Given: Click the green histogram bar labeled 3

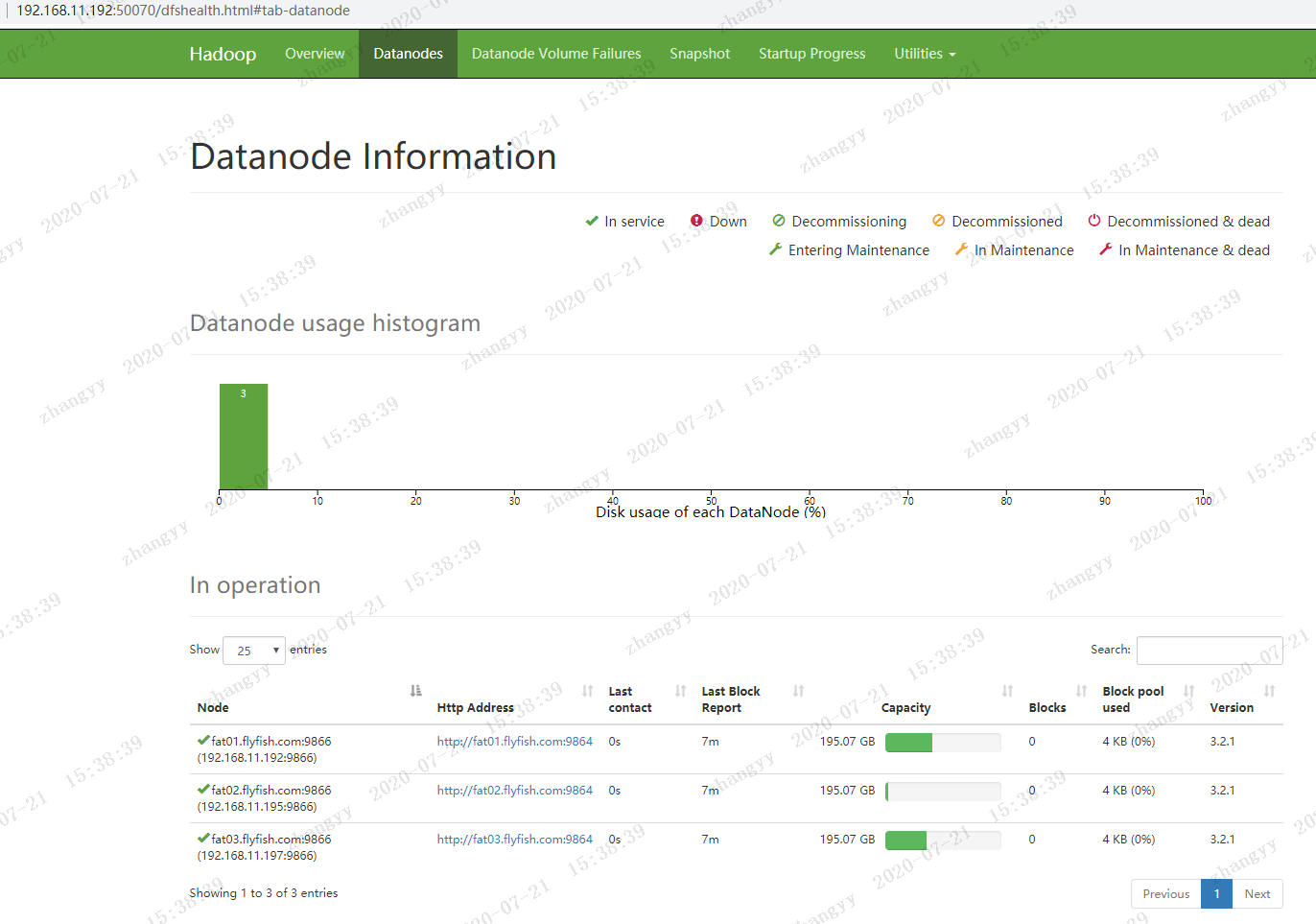Looking at the screenshot, I should (x=244, y=437).
